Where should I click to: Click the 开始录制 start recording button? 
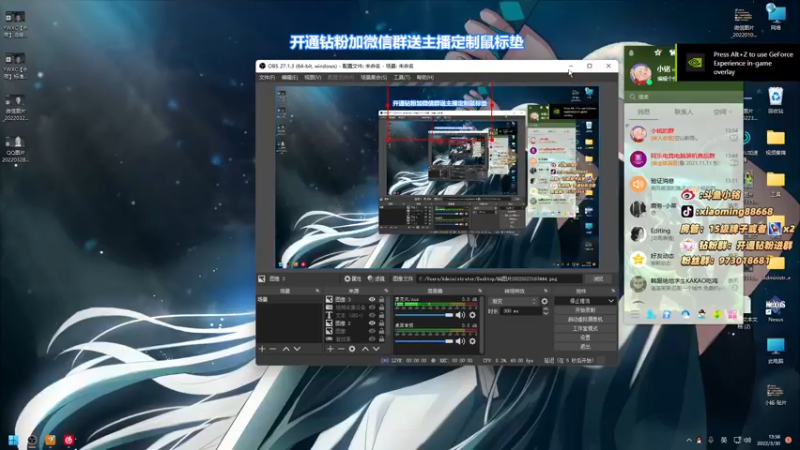(585, 310)
